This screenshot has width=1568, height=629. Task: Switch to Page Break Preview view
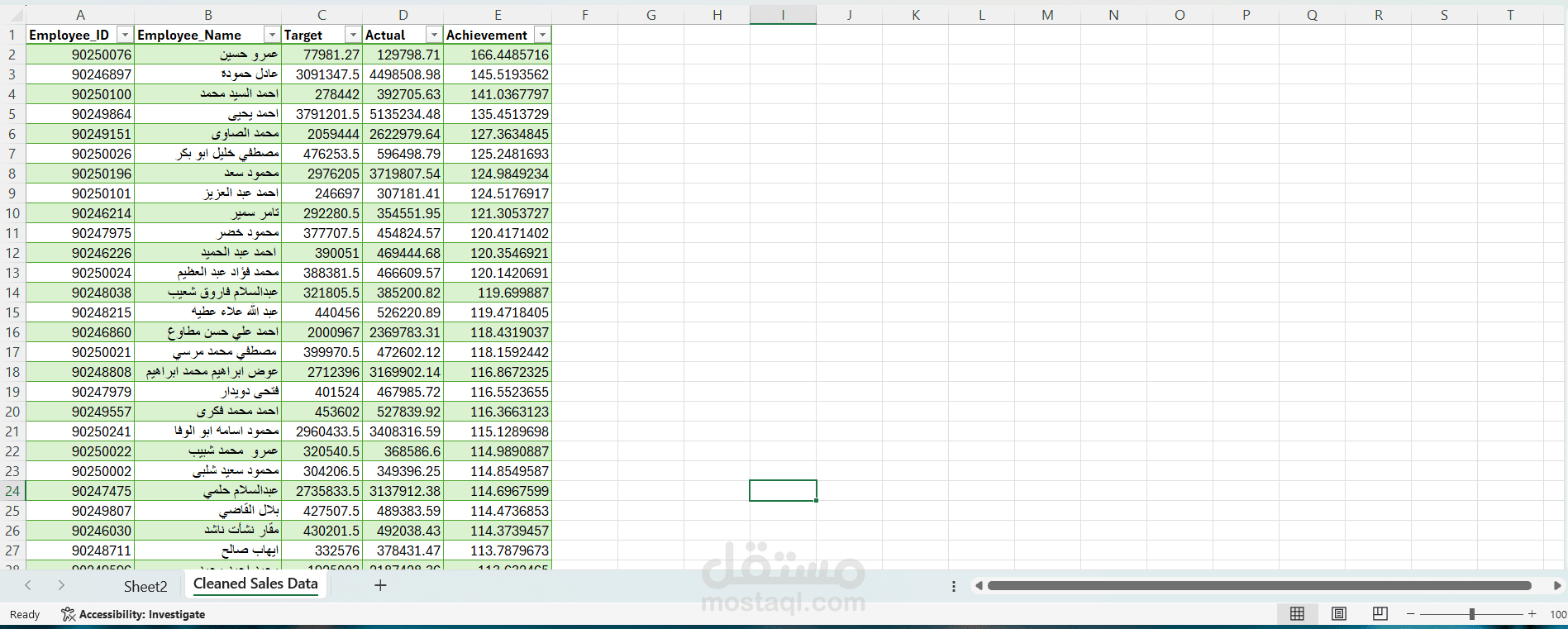[x=1380, y=613]
